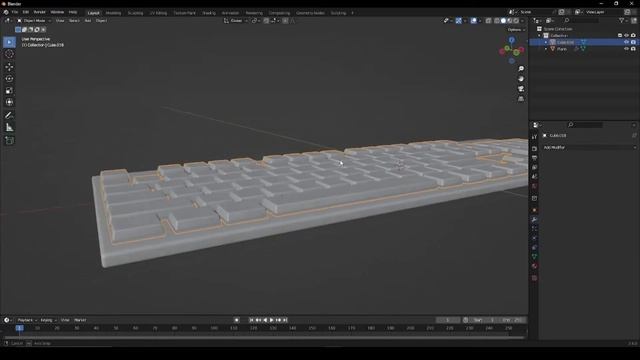The height and width of the screenshot is (360, 640).
Task: Toggle visibility of Plane in outliner
Action: pos(626,49)
